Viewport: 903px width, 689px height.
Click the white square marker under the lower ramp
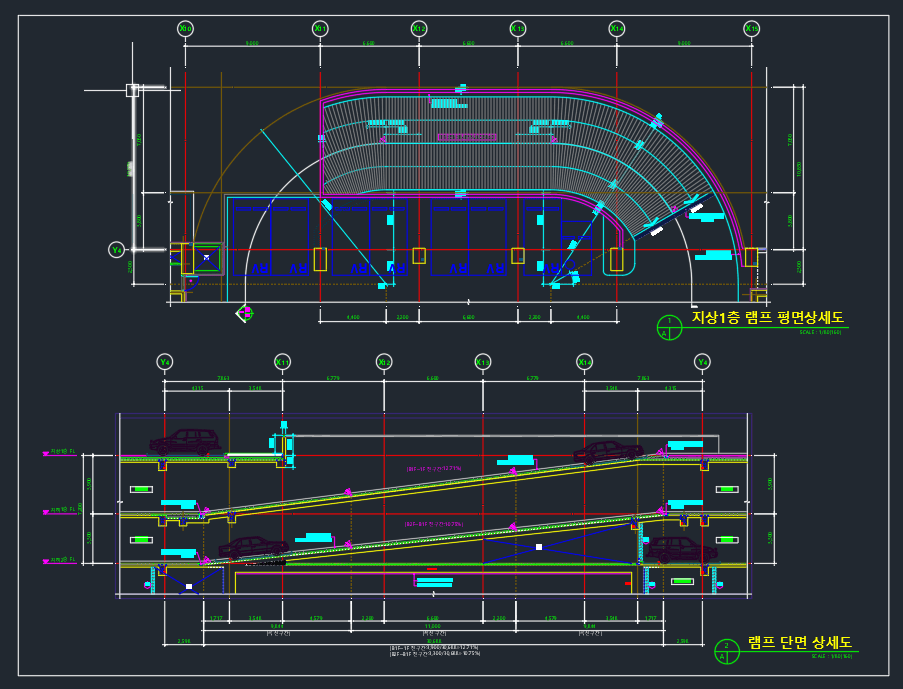tap(539, 547)
